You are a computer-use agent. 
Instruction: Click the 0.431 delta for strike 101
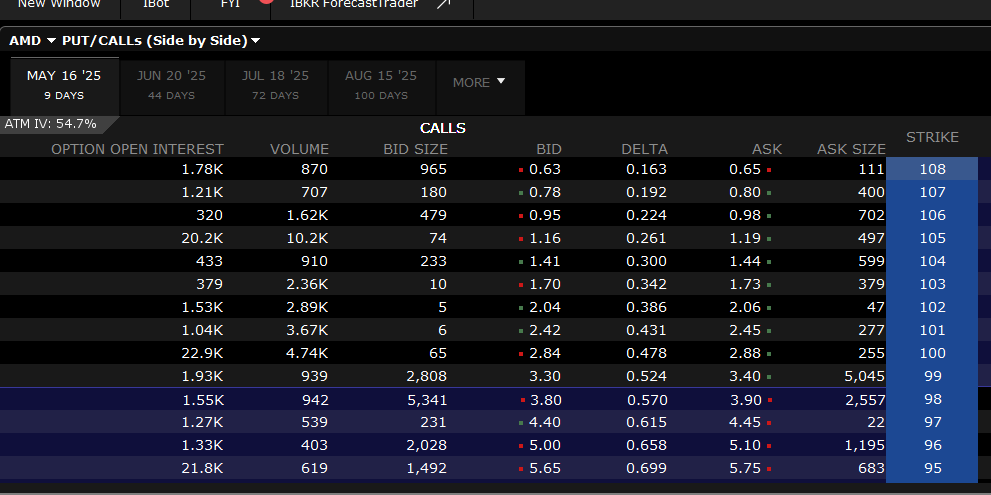(647, 330)
